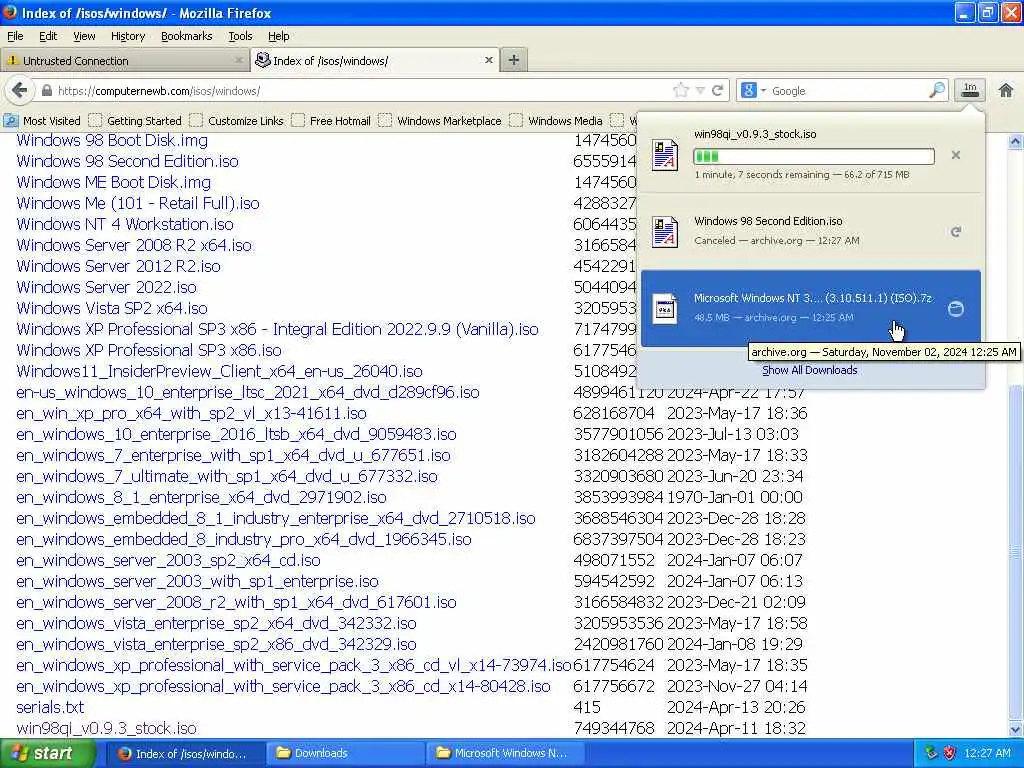1024x768 pixels.
Task: Click the Google search input field
Action: (x=848, y=91)
